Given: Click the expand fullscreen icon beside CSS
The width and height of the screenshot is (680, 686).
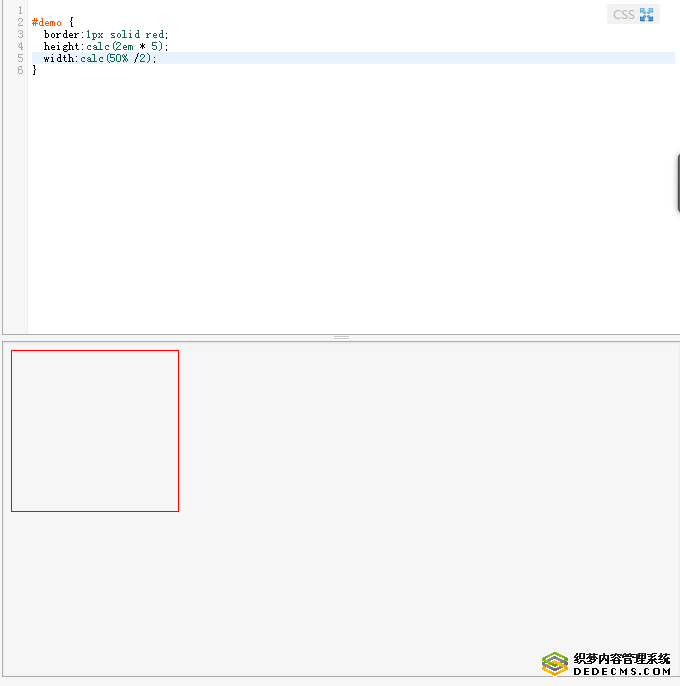Looking at the screenshot, I should [647, 14].
